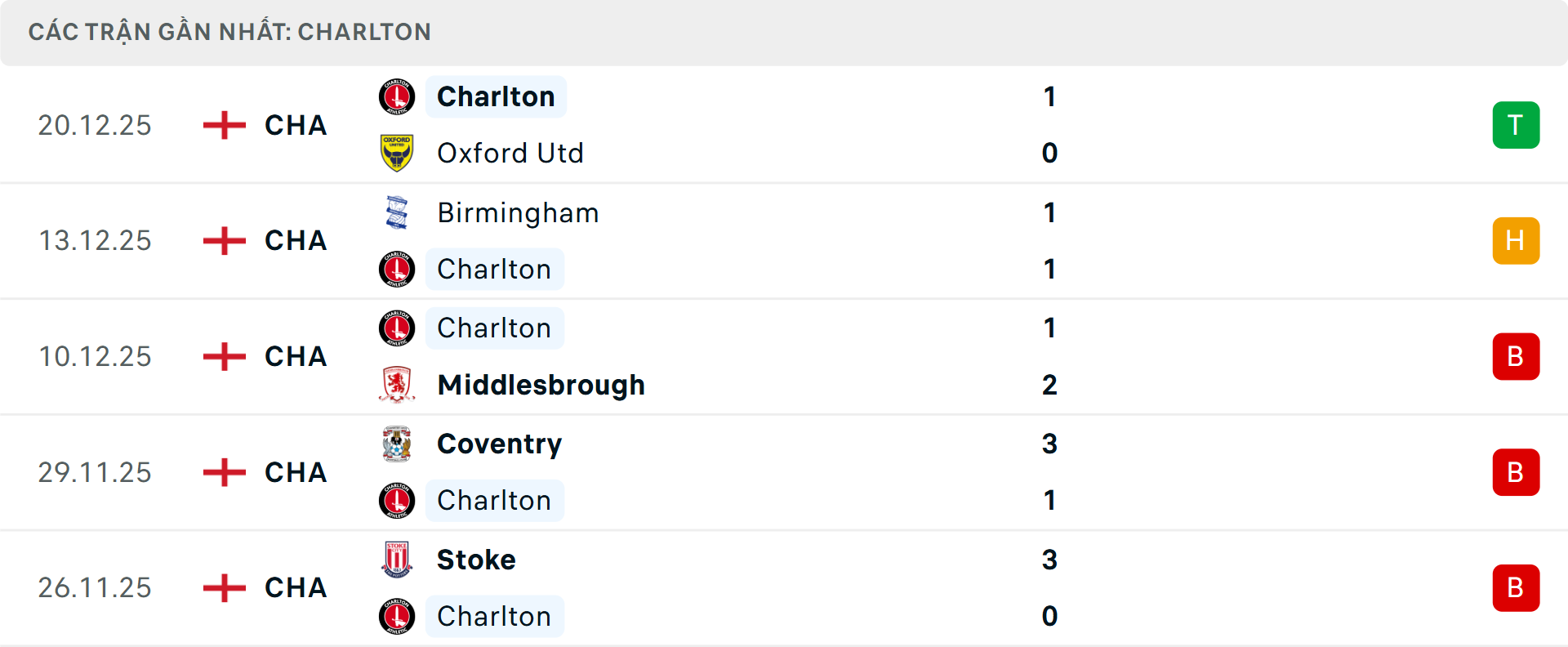
Task: Click the Middlesbrough club crest
Action: coord(397,385)
